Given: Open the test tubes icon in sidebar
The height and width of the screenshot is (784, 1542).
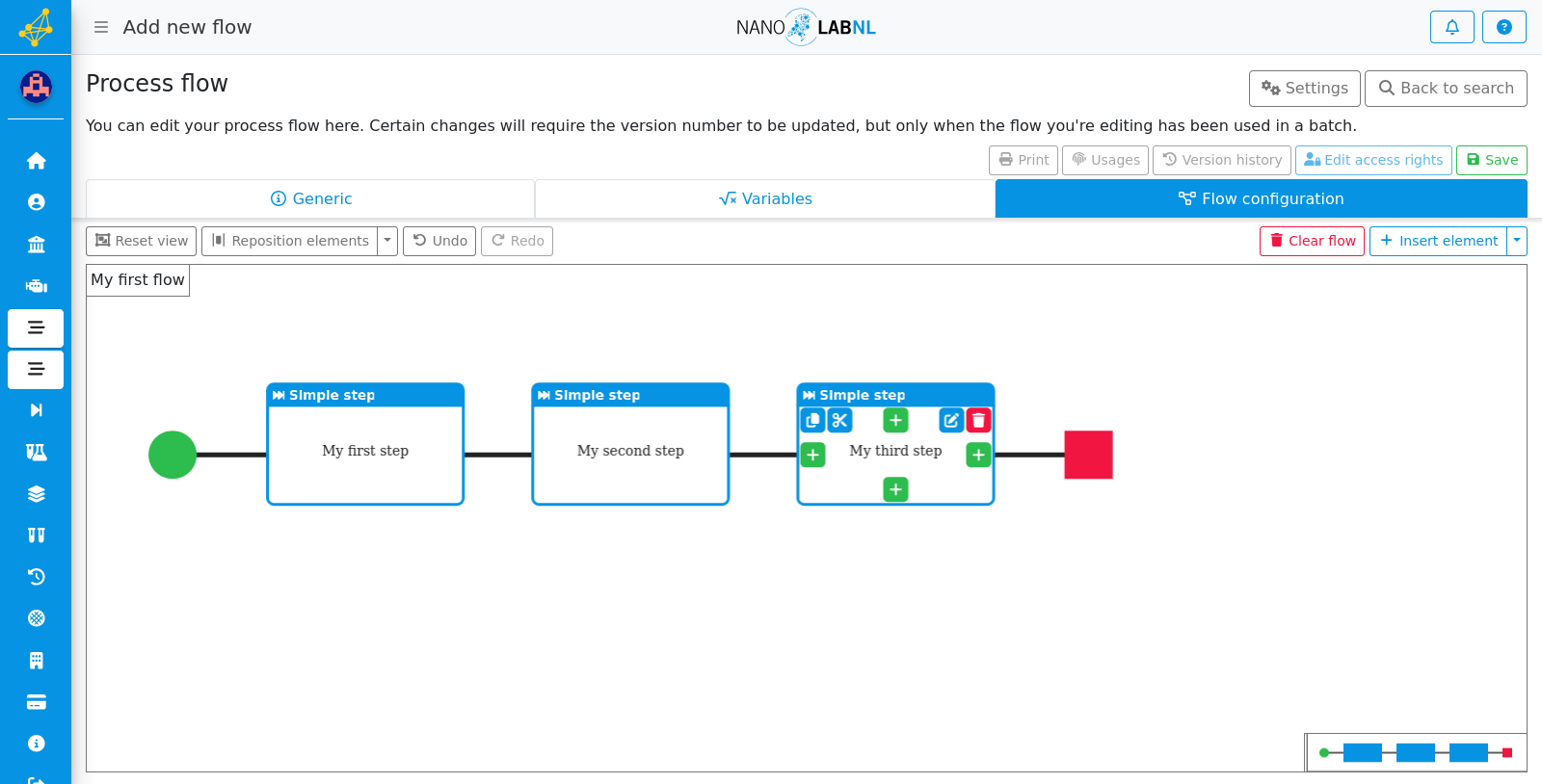Looking at the screenshot, I should (x=36, y=536).
